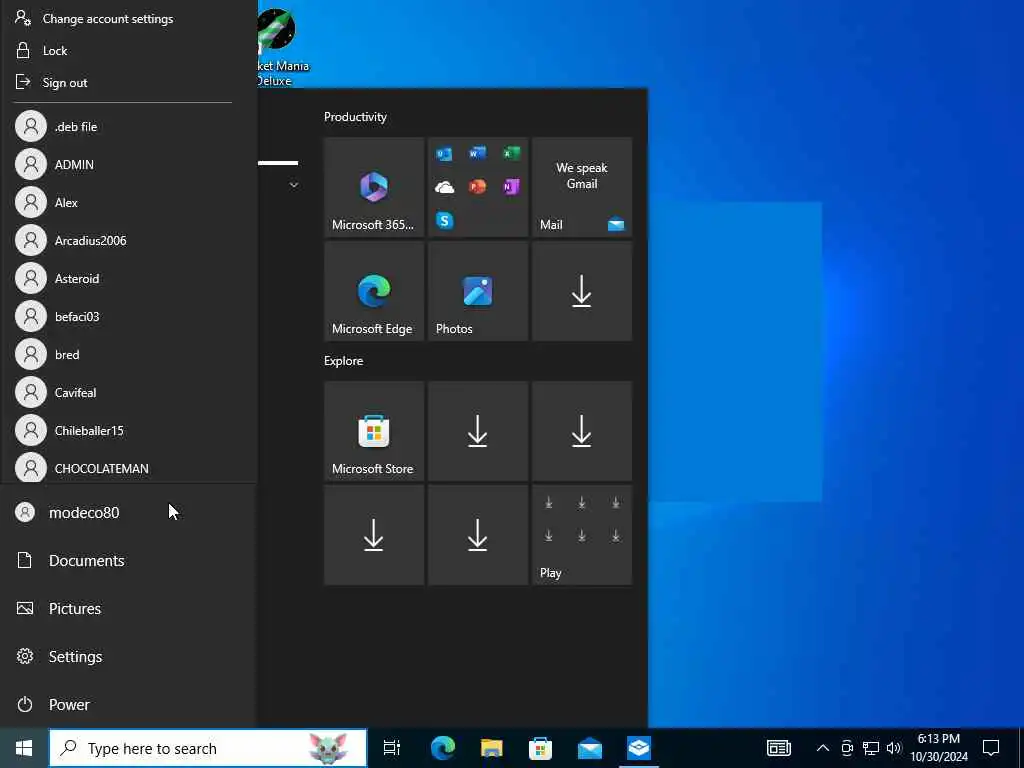Click the search highlight bat icon
This screenshot has width=1024, height=768.
pos(327,748)
